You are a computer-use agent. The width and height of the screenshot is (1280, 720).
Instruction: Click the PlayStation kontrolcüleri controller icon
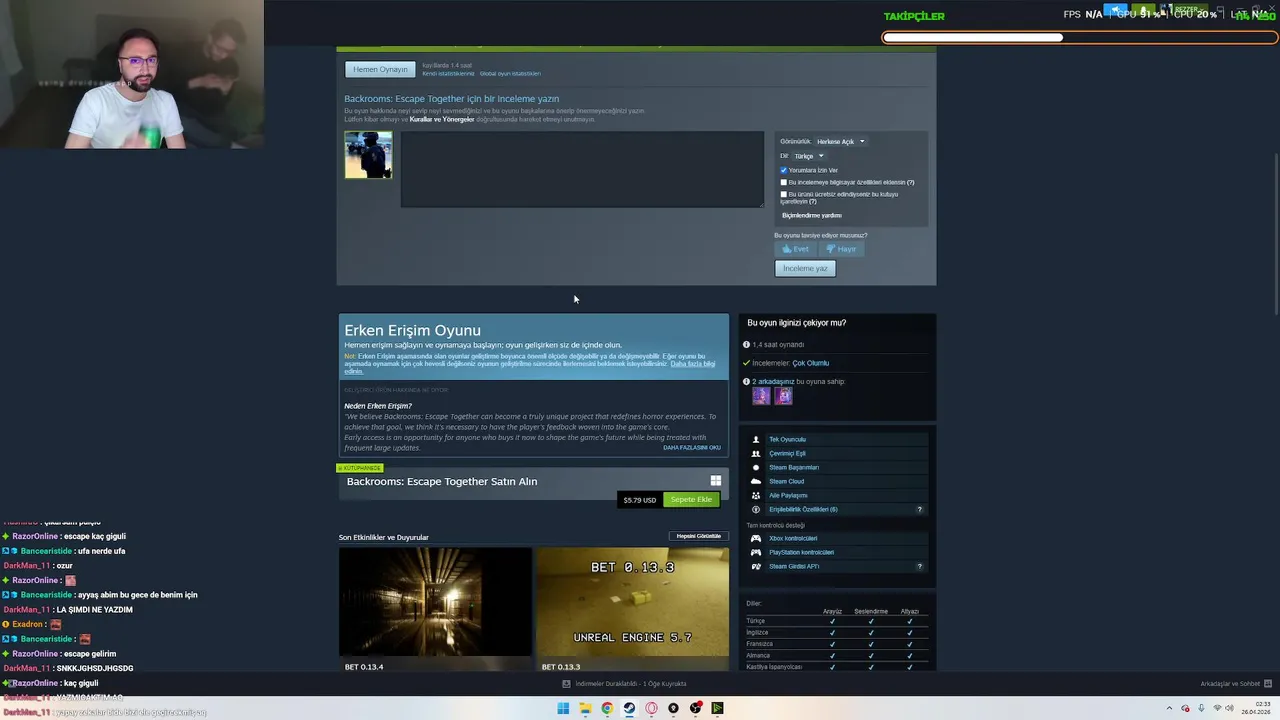(x=756, y=552)
